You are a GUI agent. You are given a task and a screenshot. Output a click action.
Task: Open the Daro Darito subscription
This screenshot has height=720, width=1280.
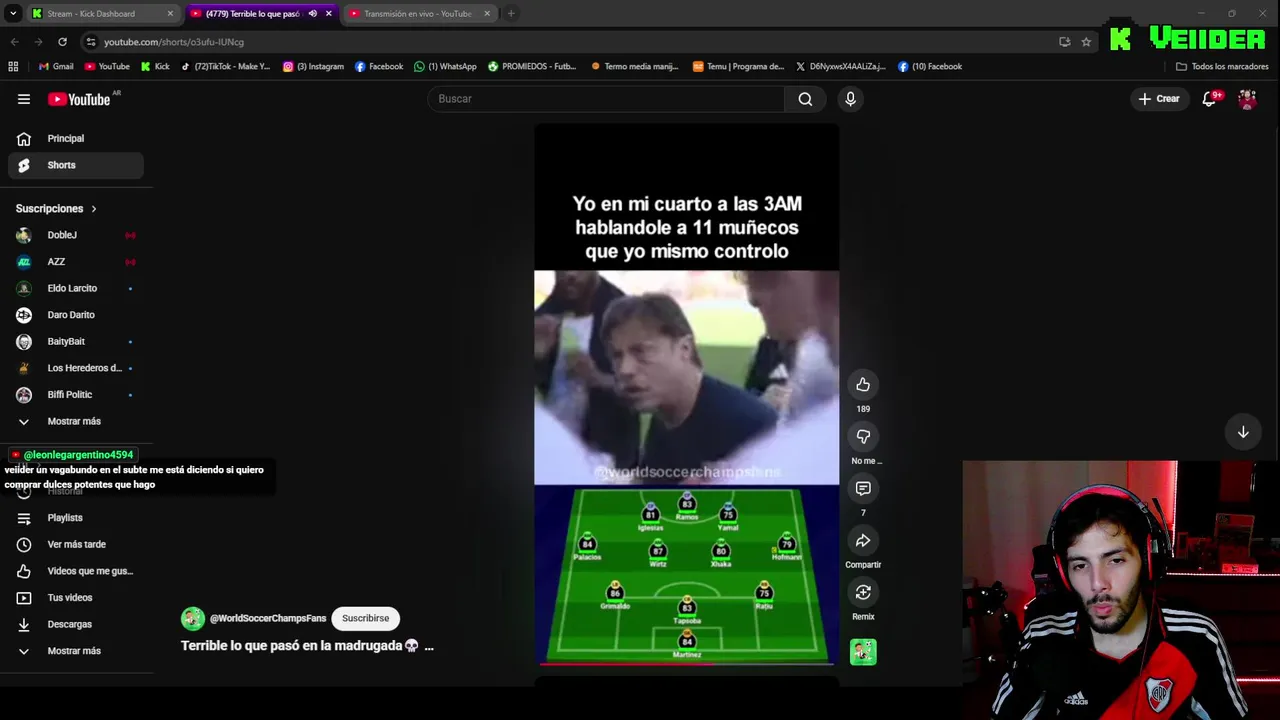pos(76,315)
